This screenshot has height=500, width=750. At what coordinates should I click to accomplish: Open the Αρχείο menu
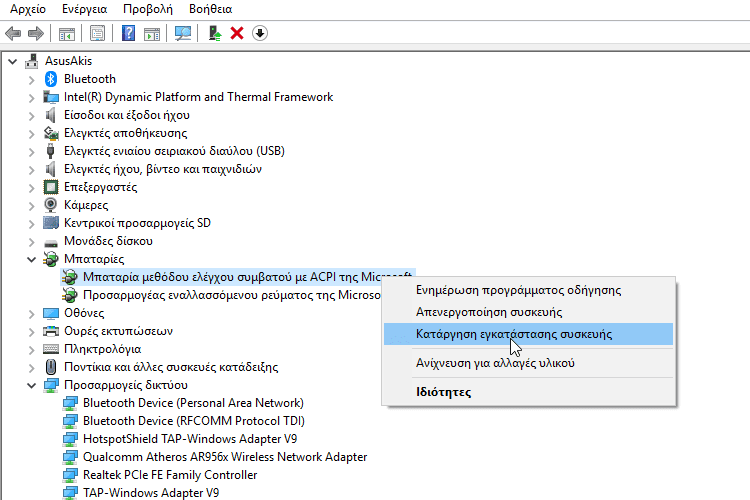tap(28, 9)
